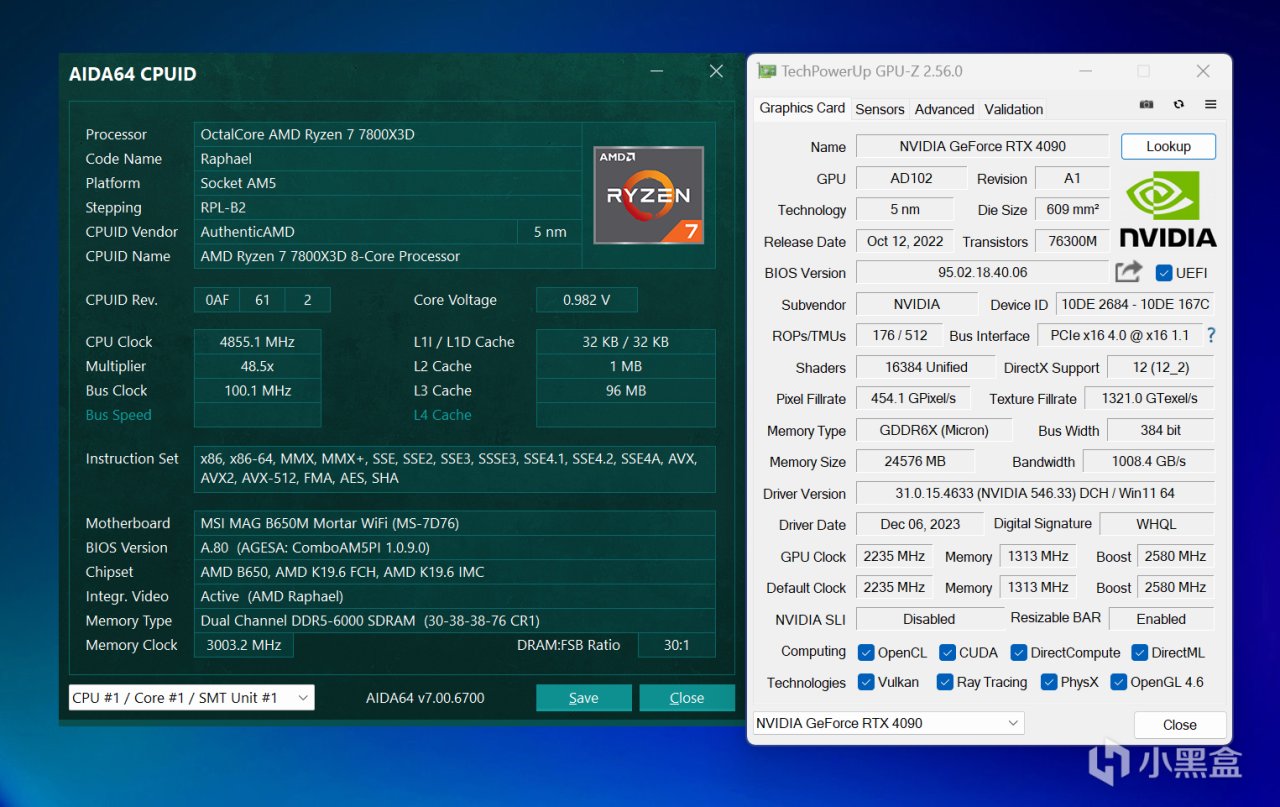The image size is (1280, 807).
Task: Toggle the UEFI checkbox
Action: [x=1164, y=272]
